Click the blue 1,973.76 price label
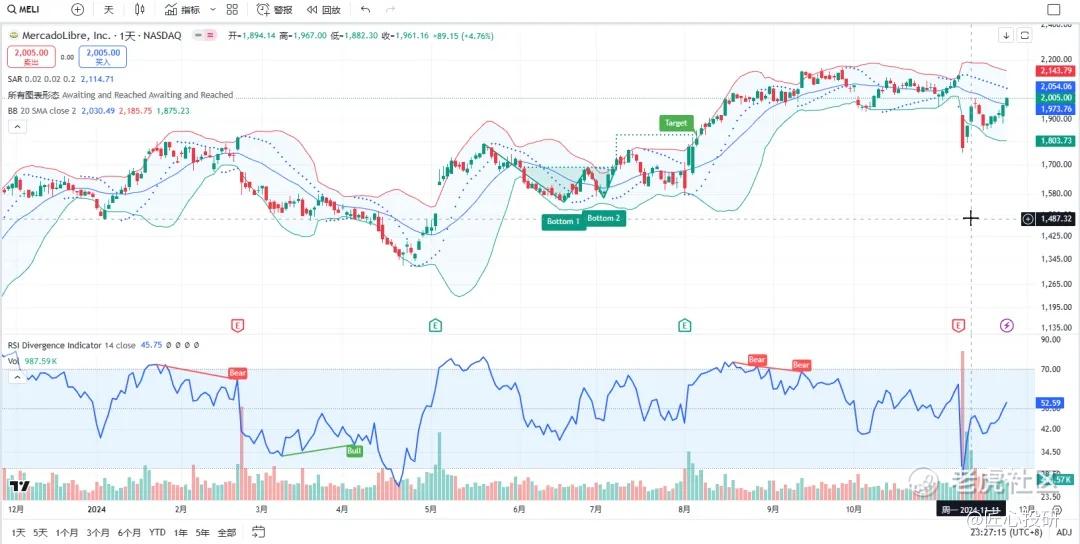This screenshot has width=1080, height=544. 1055,109
